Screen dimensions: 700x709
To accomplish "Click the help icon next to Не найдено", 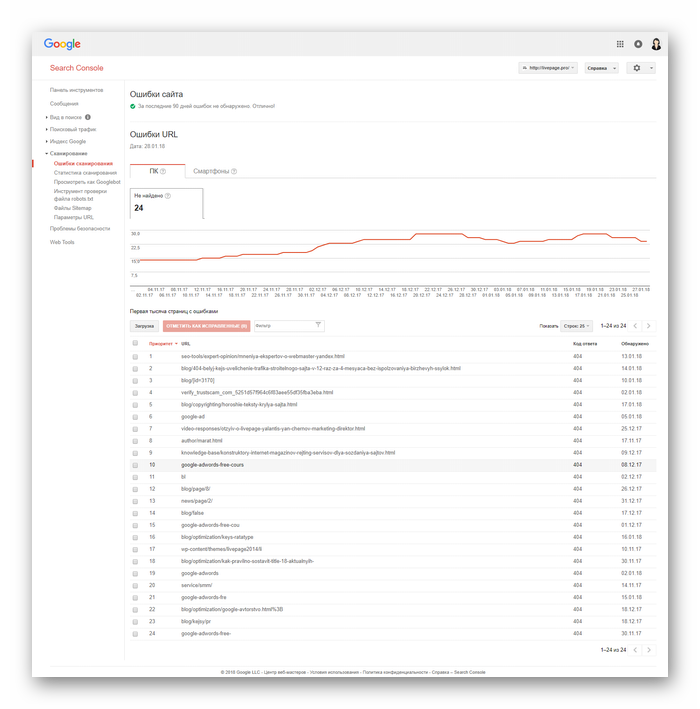I will 168,196.
